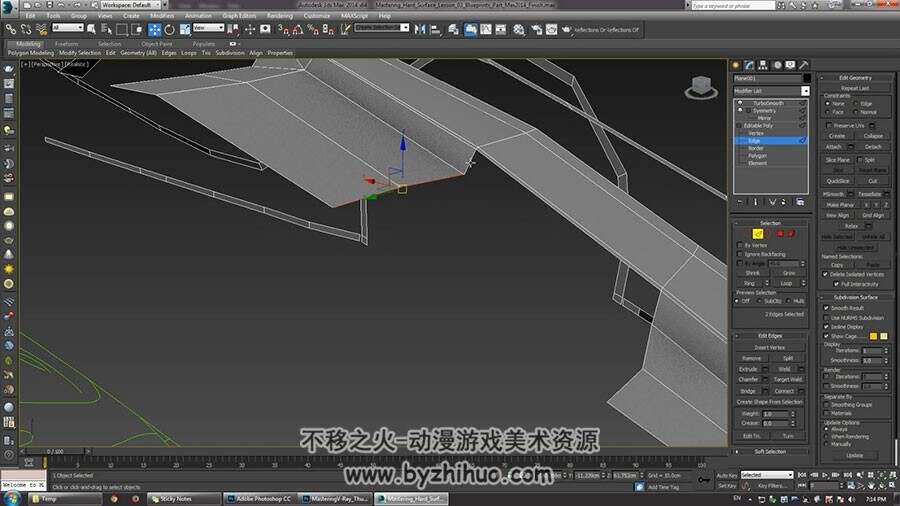
Task: Select Polygon sub-object in modifier stack
Action: 757,155
